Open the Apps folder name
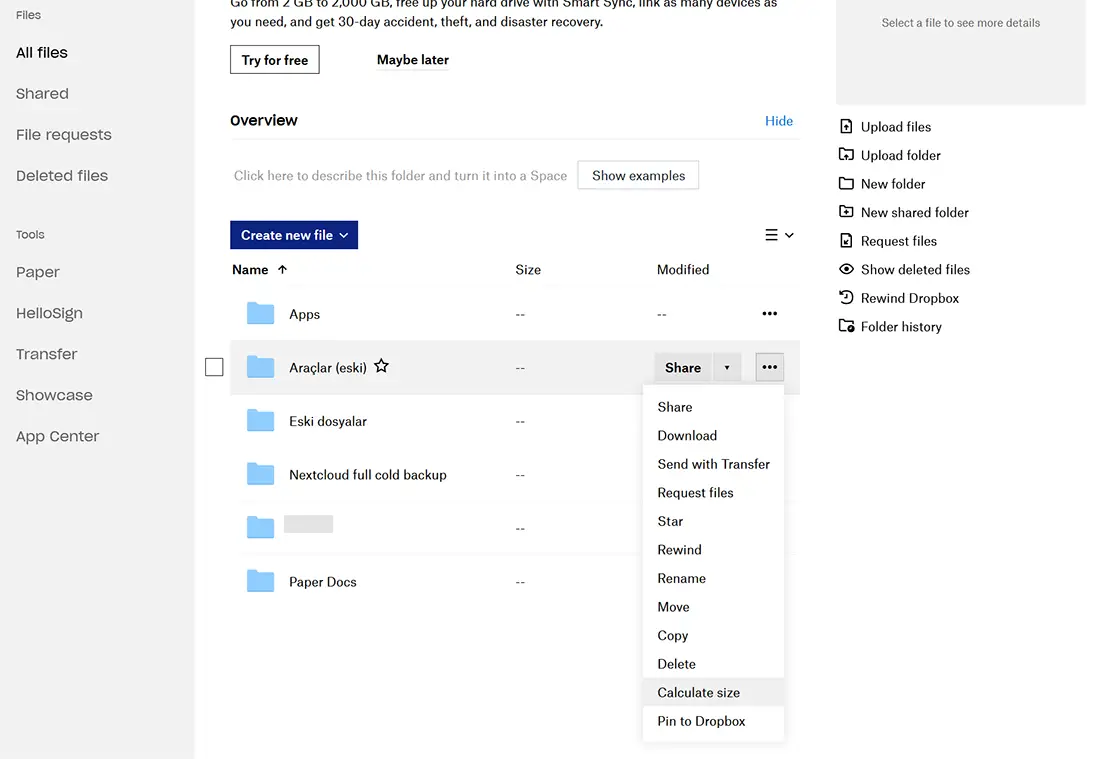The height and width of the screenshot is (759, 1100). [304, 314]
